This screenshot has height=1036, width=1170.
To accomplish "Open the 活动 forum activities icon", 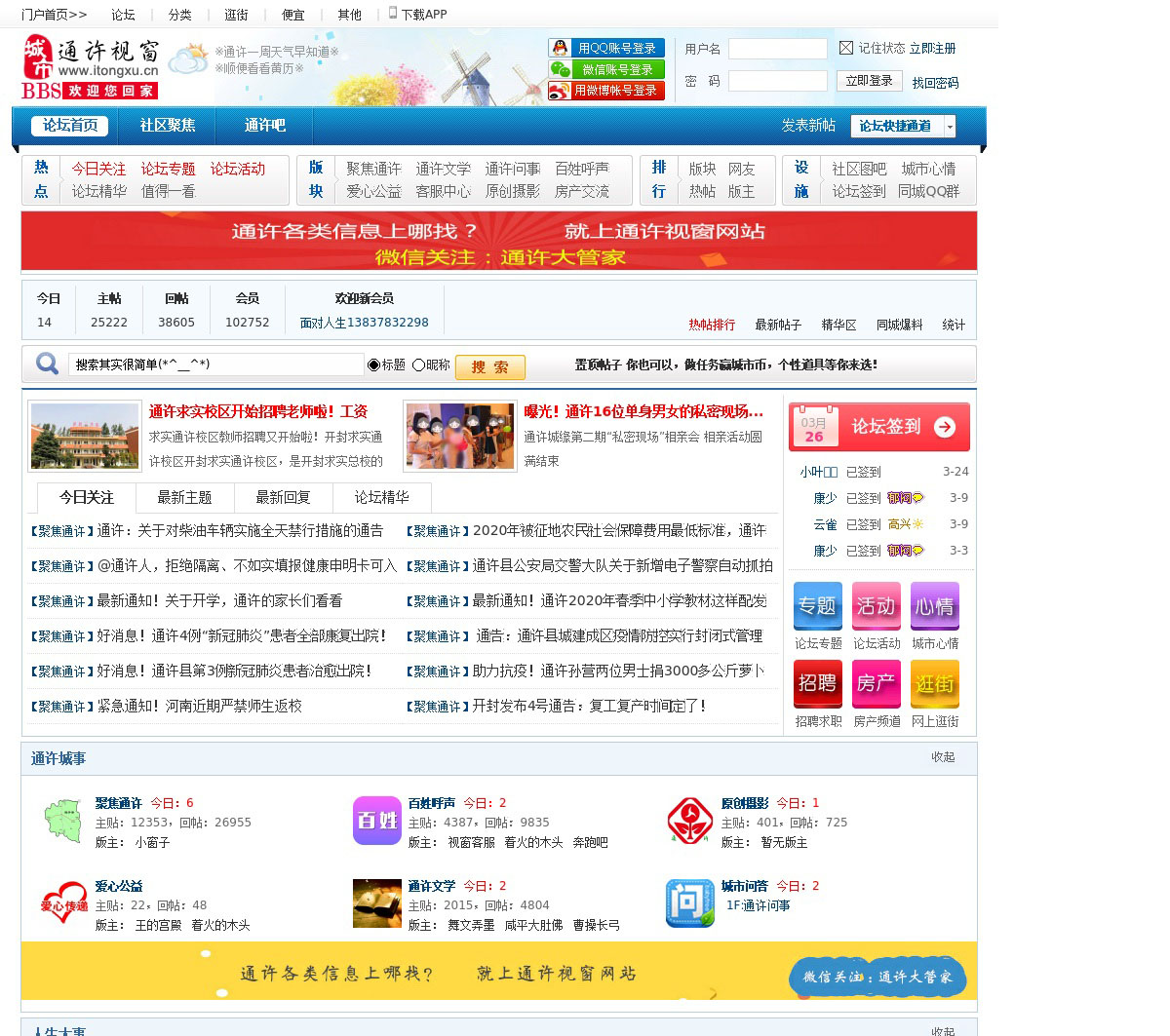I will point(876,606).
